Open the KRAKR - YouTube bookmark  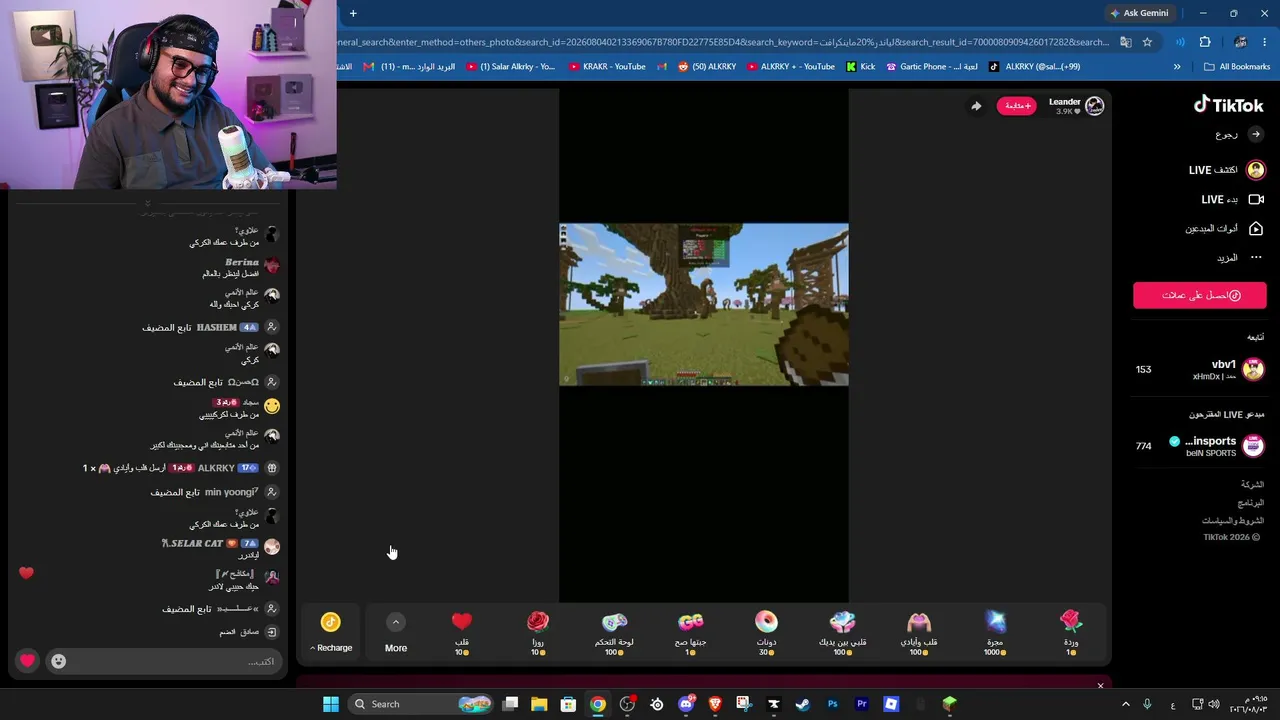[x=607, y=67]
